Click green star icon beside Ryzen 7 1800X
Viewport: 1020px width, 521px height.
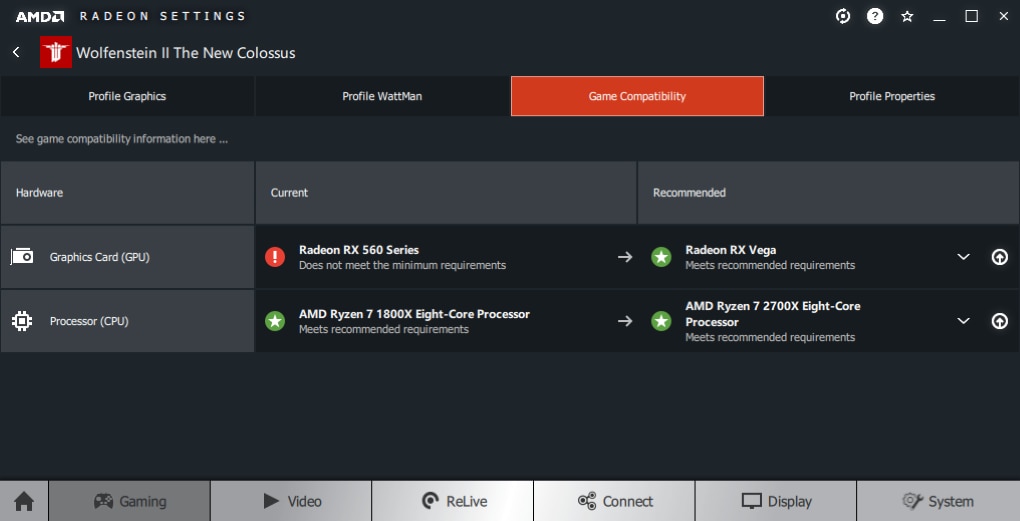[275, 321]
